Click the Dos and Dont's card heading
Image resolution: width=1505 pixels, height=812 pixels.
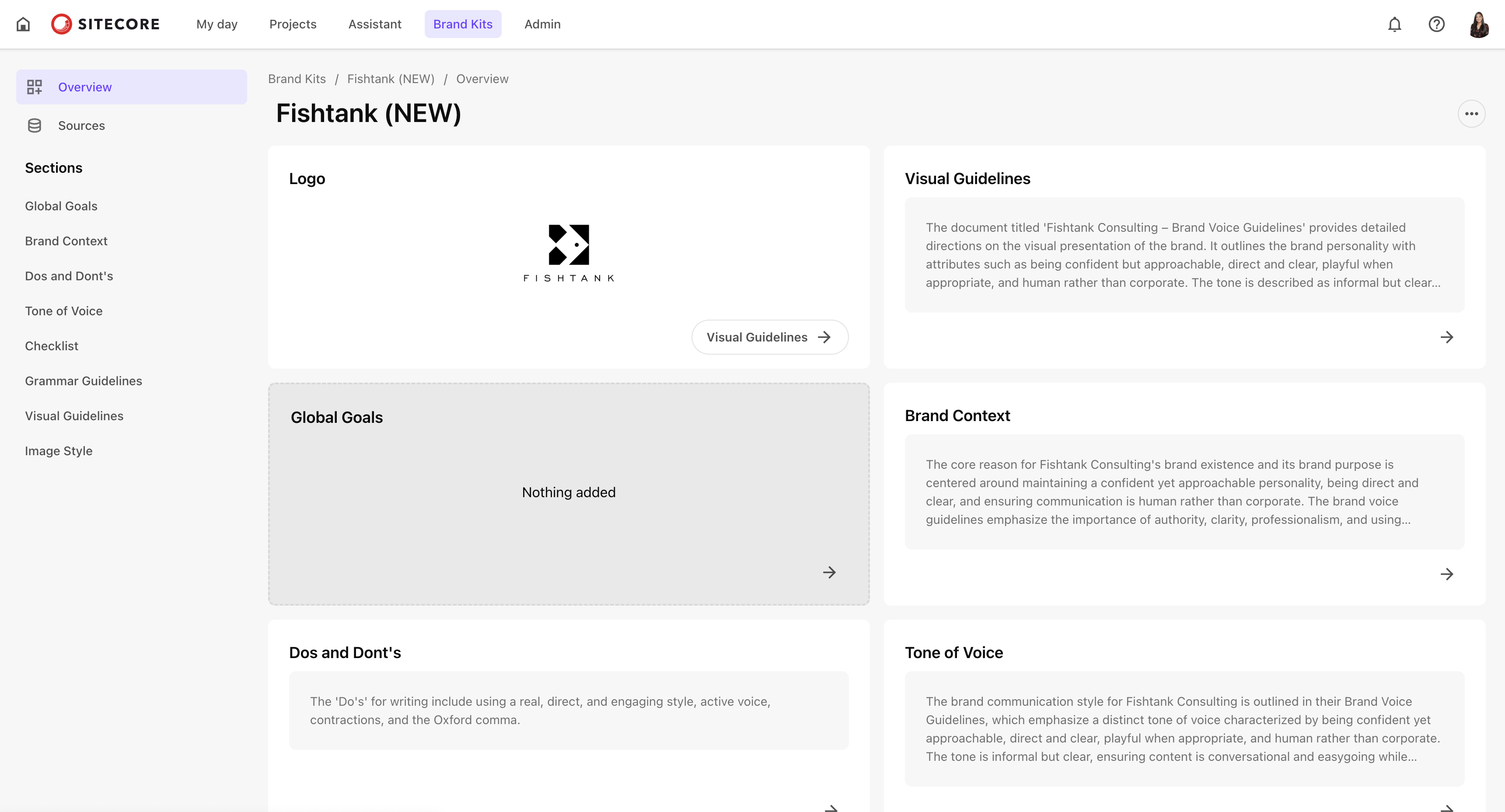click(345, 652)
